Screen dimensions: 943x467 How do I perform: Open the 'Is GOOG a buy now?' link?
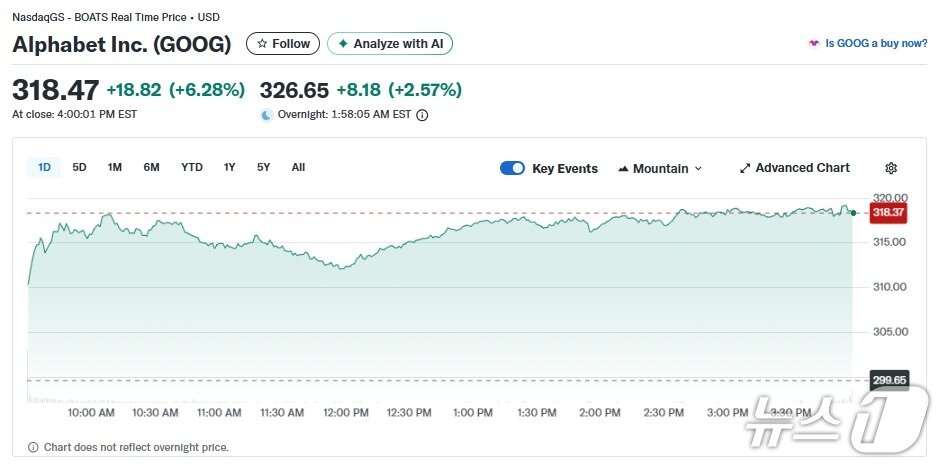pos(875,44)
